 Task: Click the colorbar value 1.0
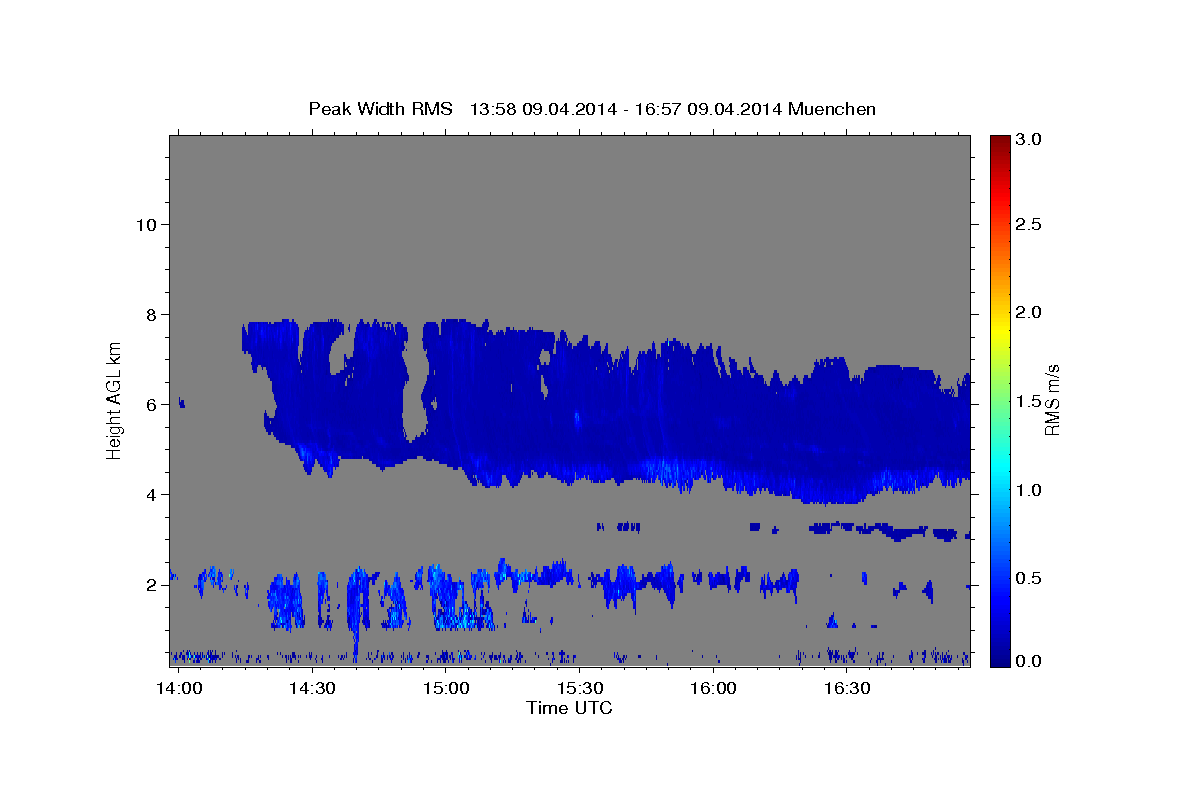coord(1029,490)
